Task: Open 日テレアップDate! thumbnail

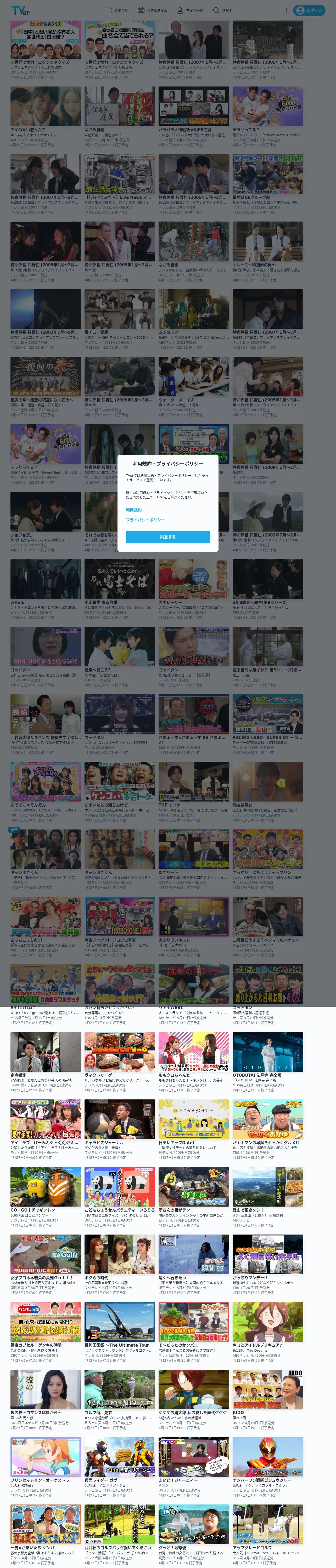Action: [x=194, y=1119]
